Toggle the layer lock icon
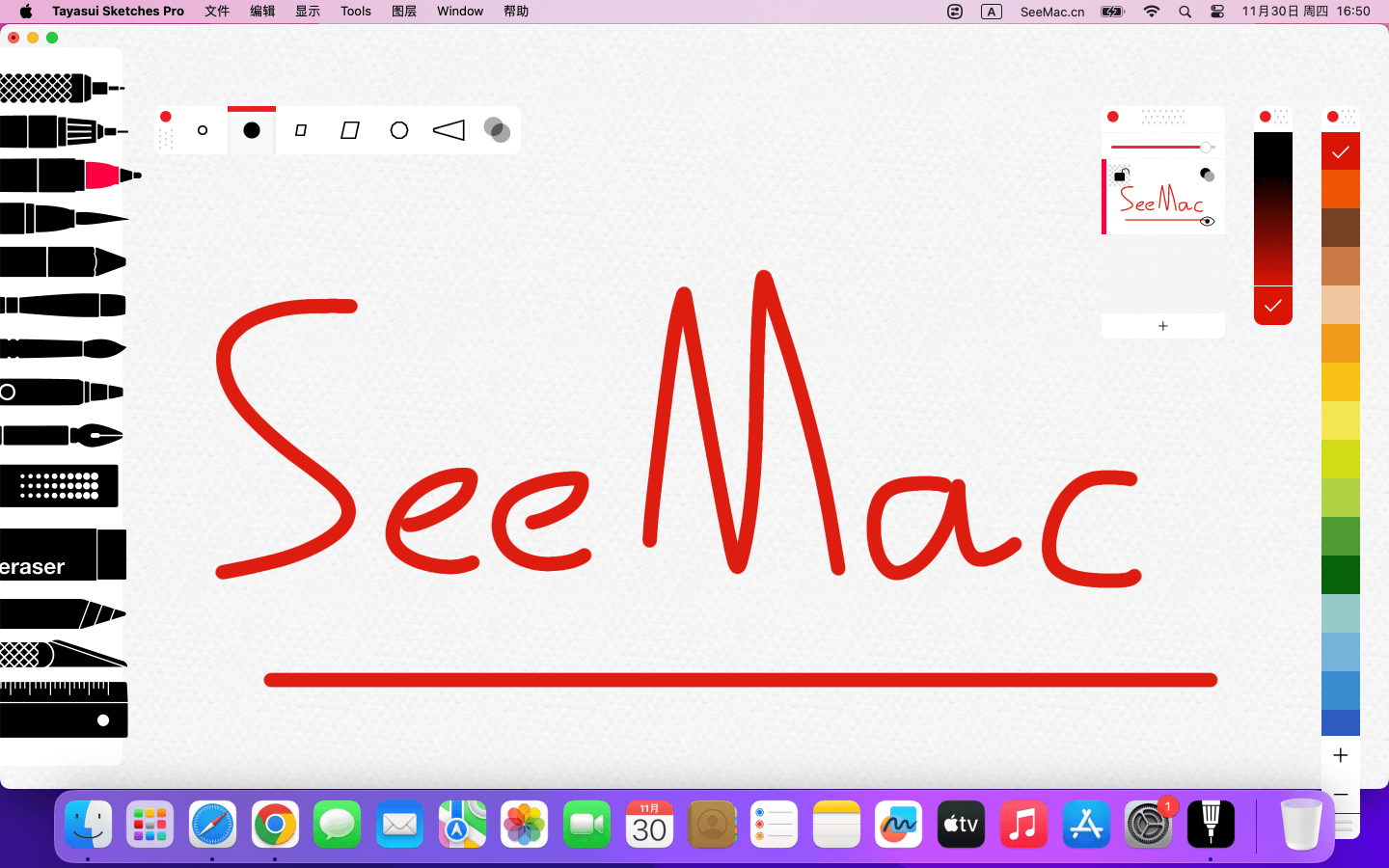Viewport: 1389px width, 868px height. 1121,175
